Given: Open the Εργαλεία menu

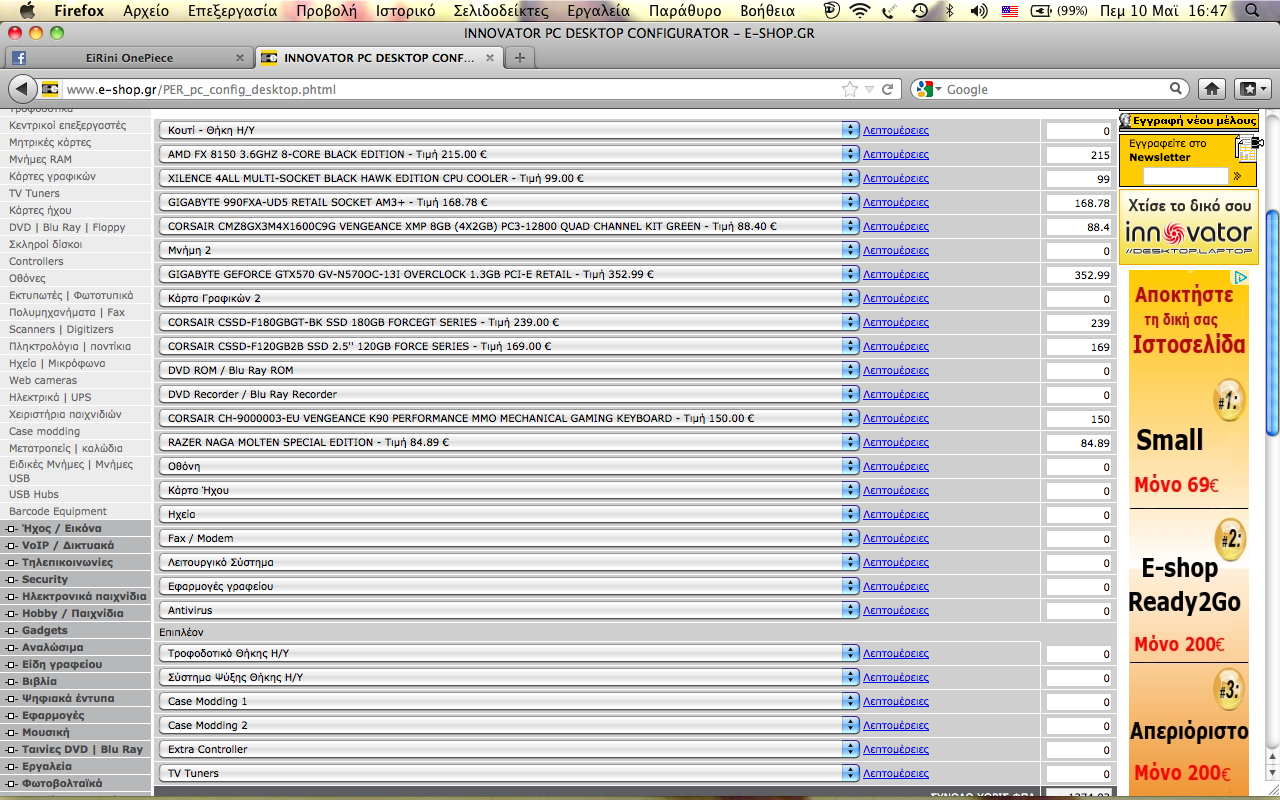Looking at the screenshot, I should pos(598,11).
